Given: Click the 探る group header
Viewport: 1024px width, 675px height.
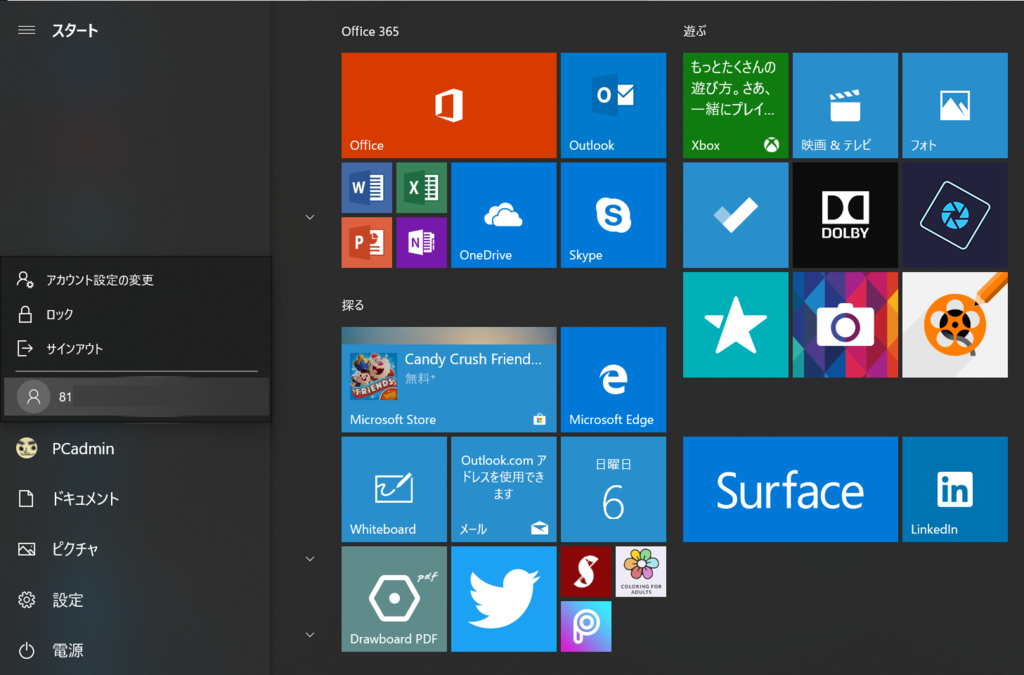Looking at the screenshot, I should [x=353, y=305].
